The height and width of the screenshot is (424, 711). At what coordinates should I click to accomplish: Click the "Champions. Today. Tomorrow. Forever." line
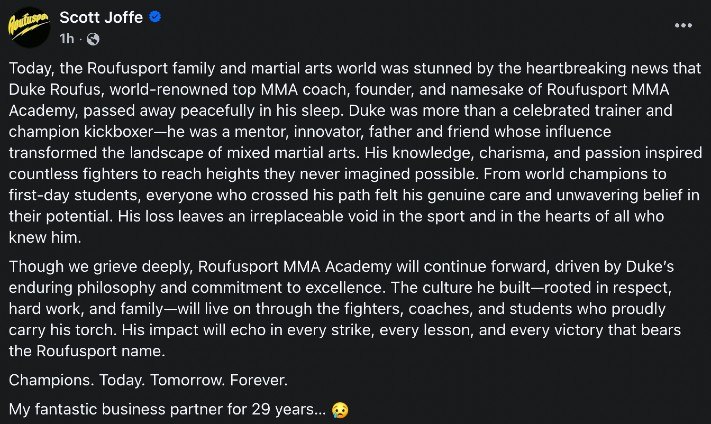(146, 380)
